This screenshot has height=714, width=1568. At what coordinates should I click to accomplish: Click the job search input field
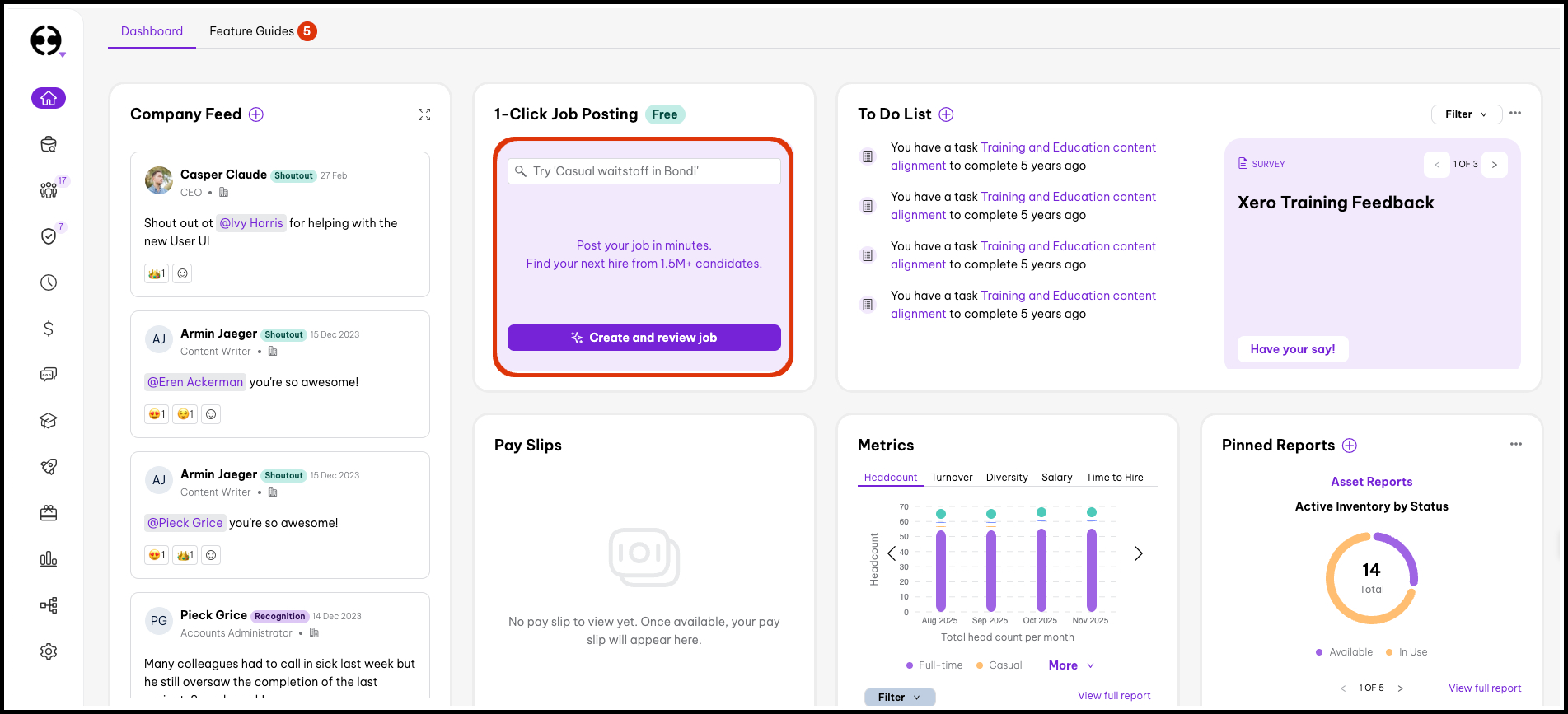pos(644,171)
